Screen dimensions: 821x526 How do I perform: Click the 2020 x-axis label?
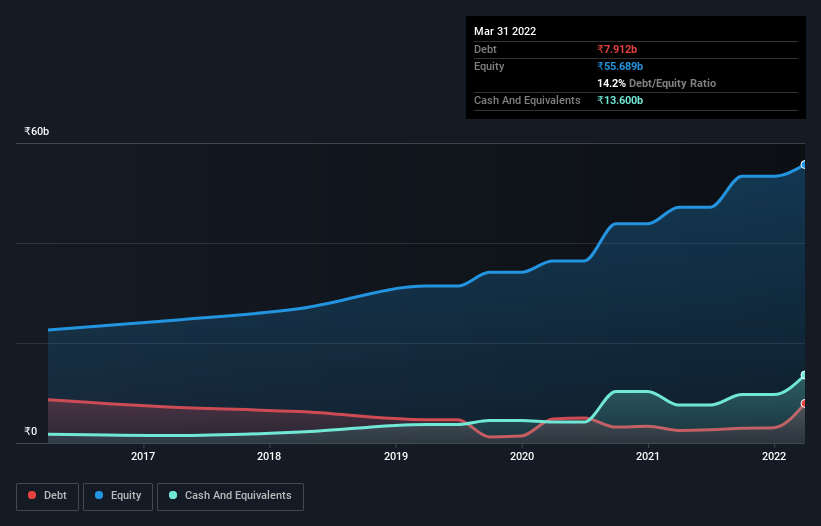point(522,456)
